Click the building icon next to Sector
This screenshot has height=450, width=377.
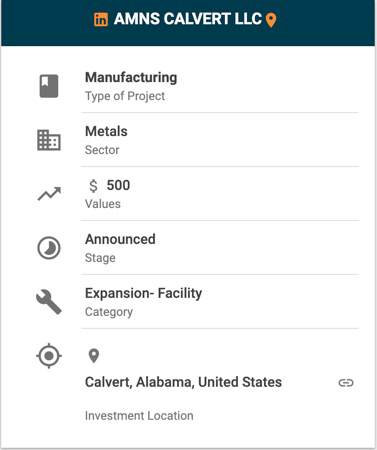point(49,140)
